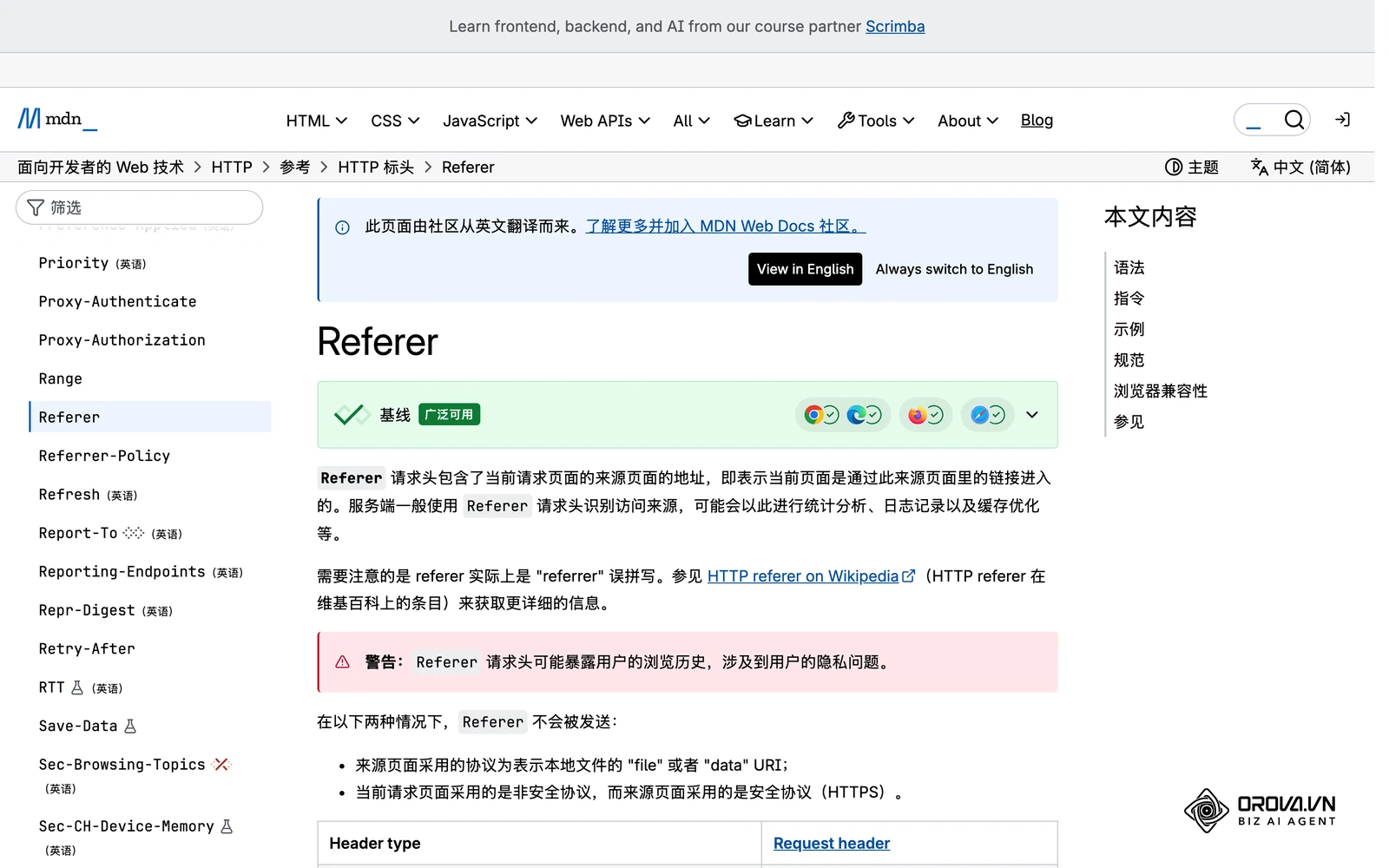The width and height of the screenshot is (1389, 868).
Task: Click View in English button
Action: (805, 269)
